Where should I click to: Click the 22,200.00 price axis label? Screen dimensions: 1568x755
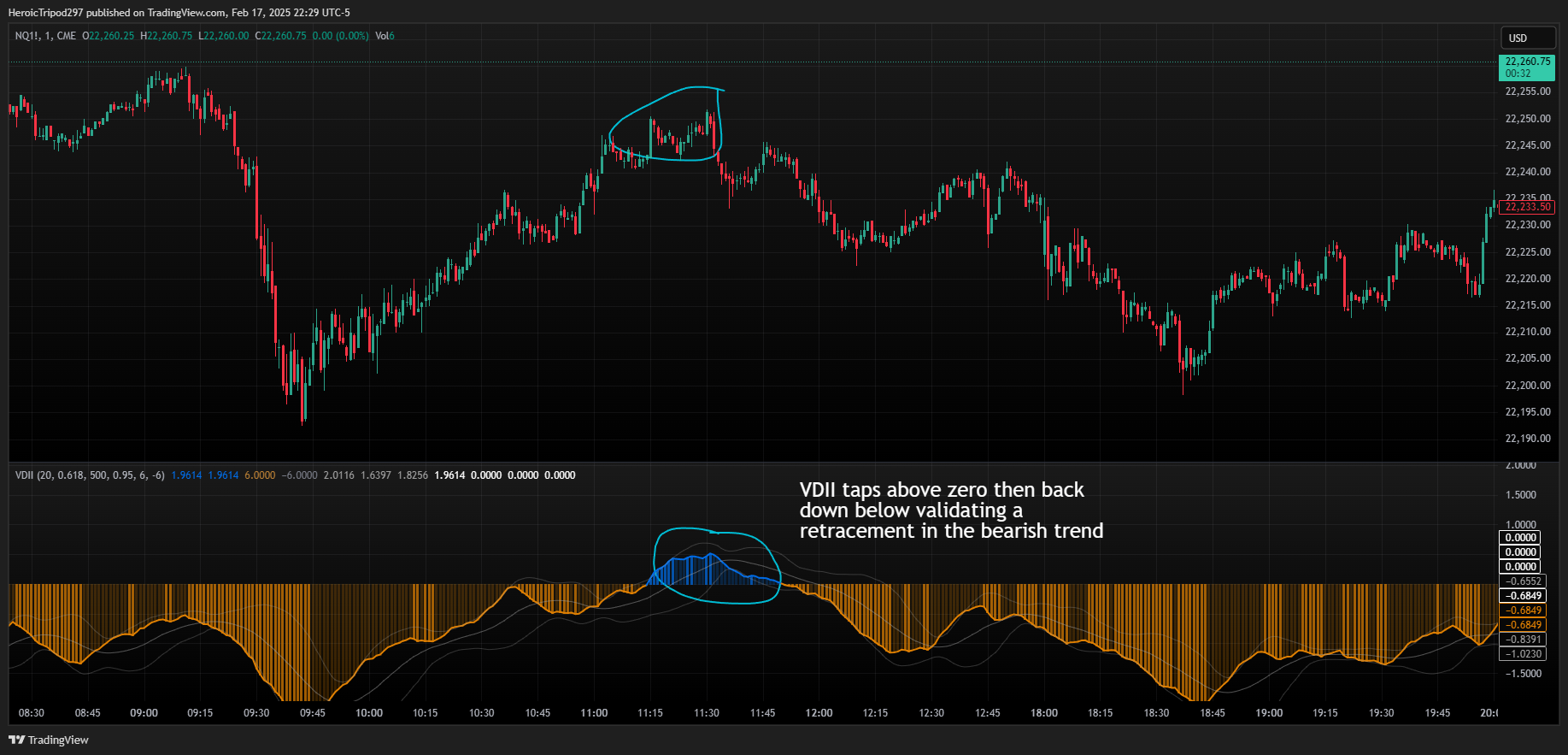[x=1528, y=386]
